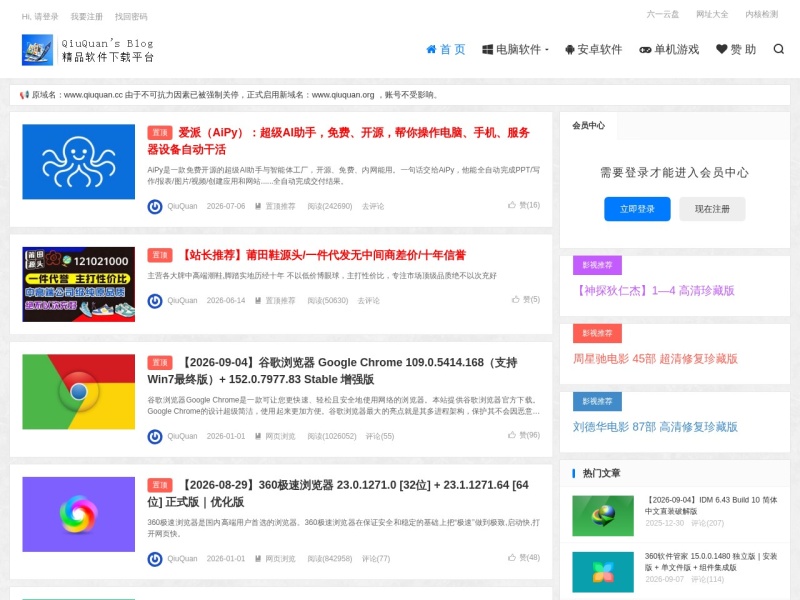
Task: Open the search magnifier icon in header
Action: click(779, 49)
